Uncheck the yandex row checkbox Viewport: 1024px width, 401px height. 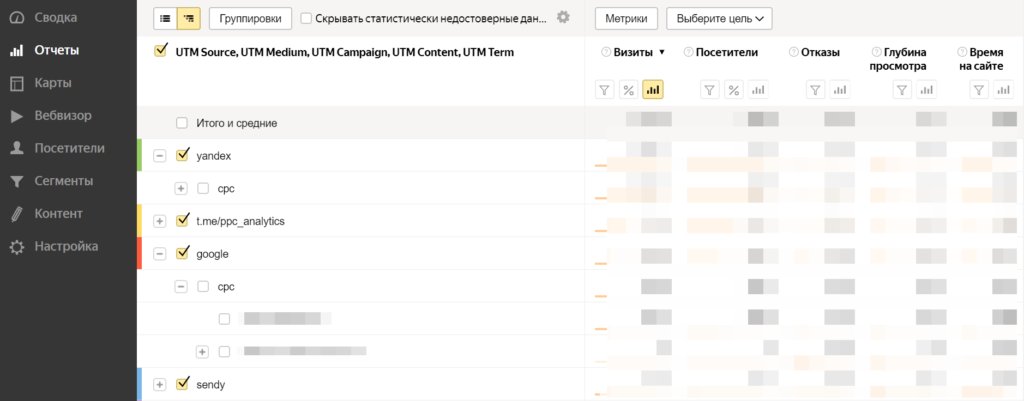point(182,155)
